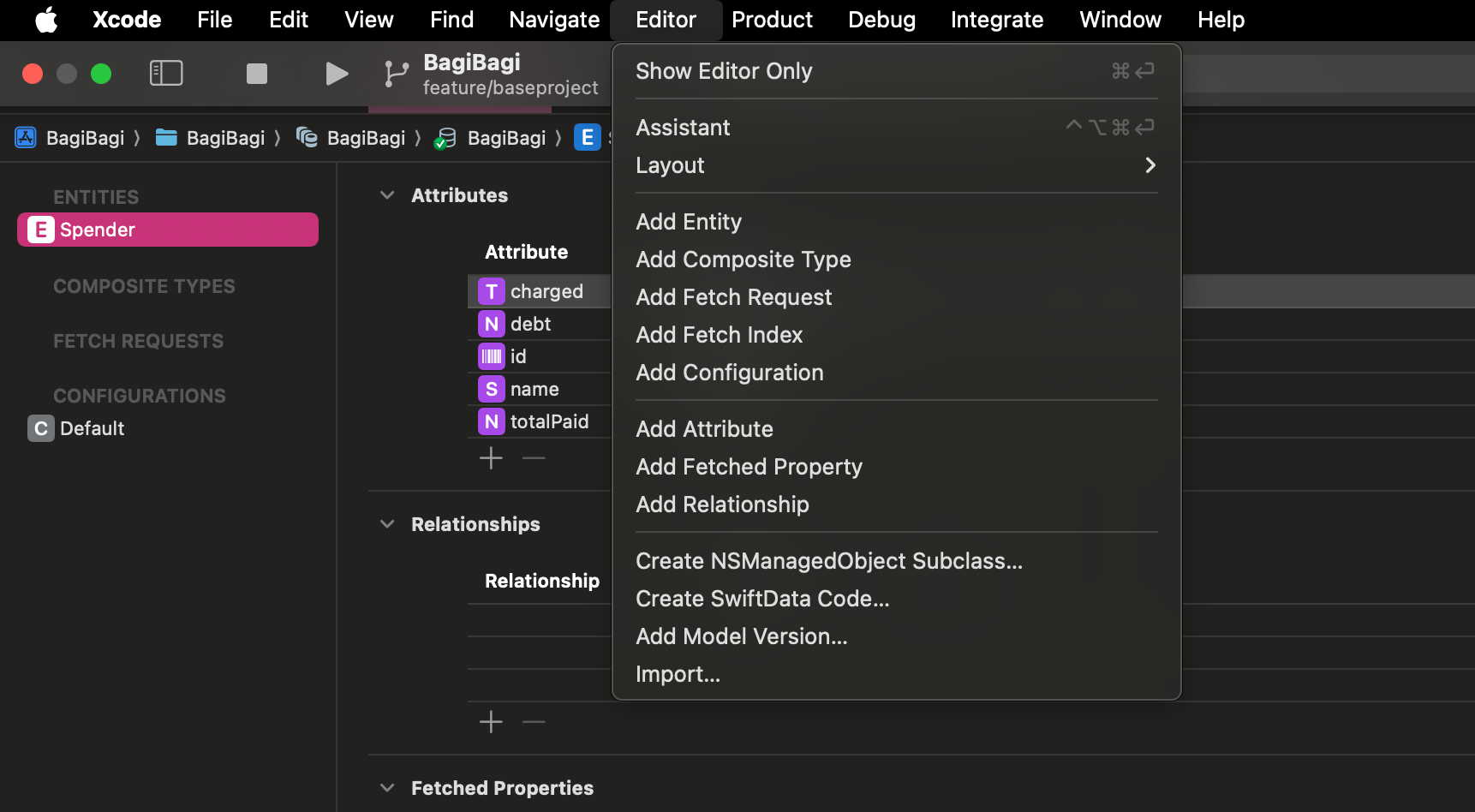This screenshot has width=1475, height=812.
Task: Click the minus button under Relationships
Action: [x=534, y=722]
